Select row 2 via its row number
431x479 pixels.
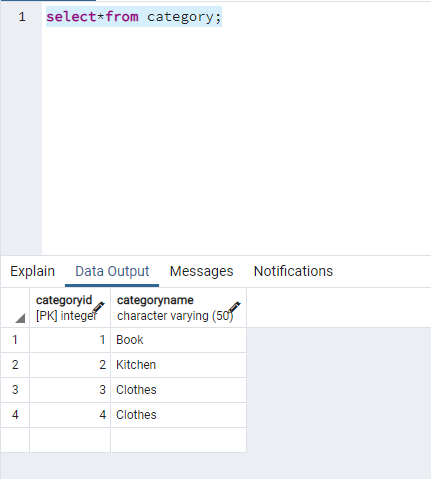point(15,365)
